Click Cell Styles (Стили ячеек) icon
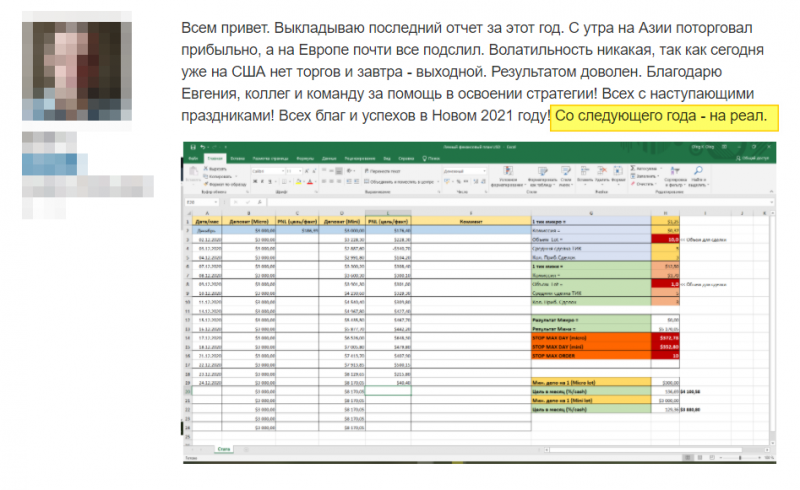The width and height of the screenshot is (800, 490). coord(565,177)
